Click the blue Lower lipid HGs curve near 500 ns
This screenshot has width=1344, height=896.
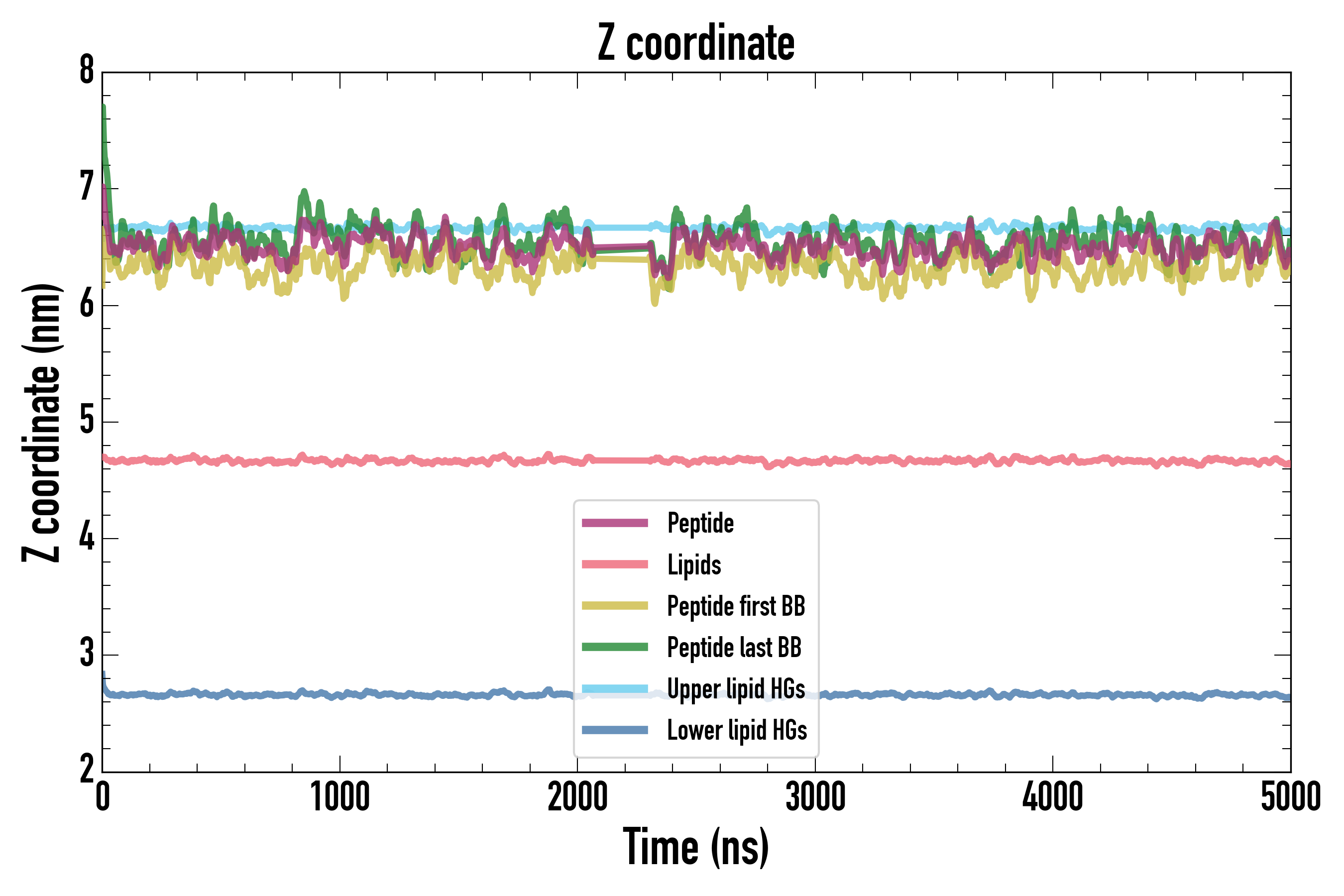(221, 694)
